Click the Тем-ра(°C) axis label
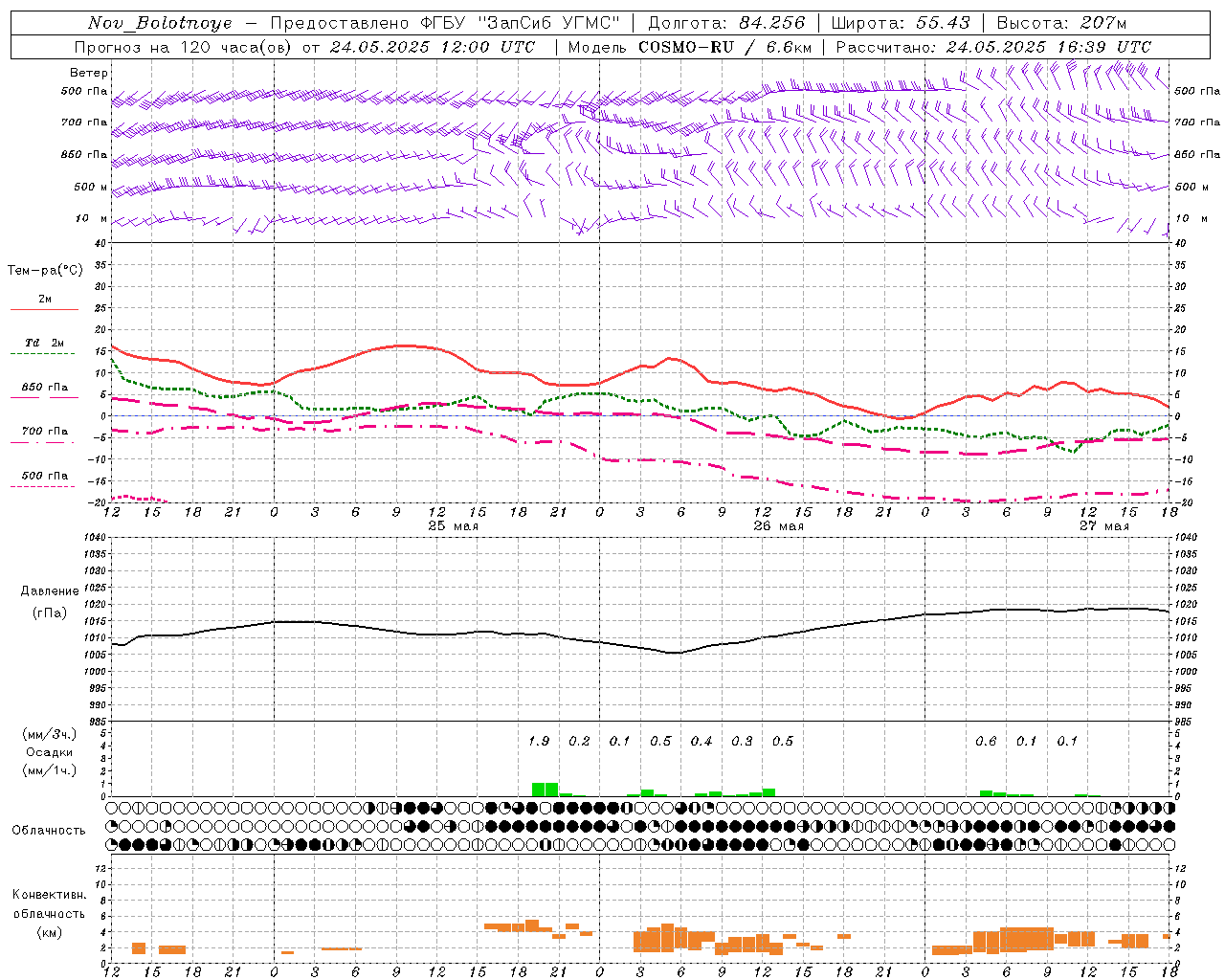The width and height of the screenshot is (1225, 980). pos(45,271)
